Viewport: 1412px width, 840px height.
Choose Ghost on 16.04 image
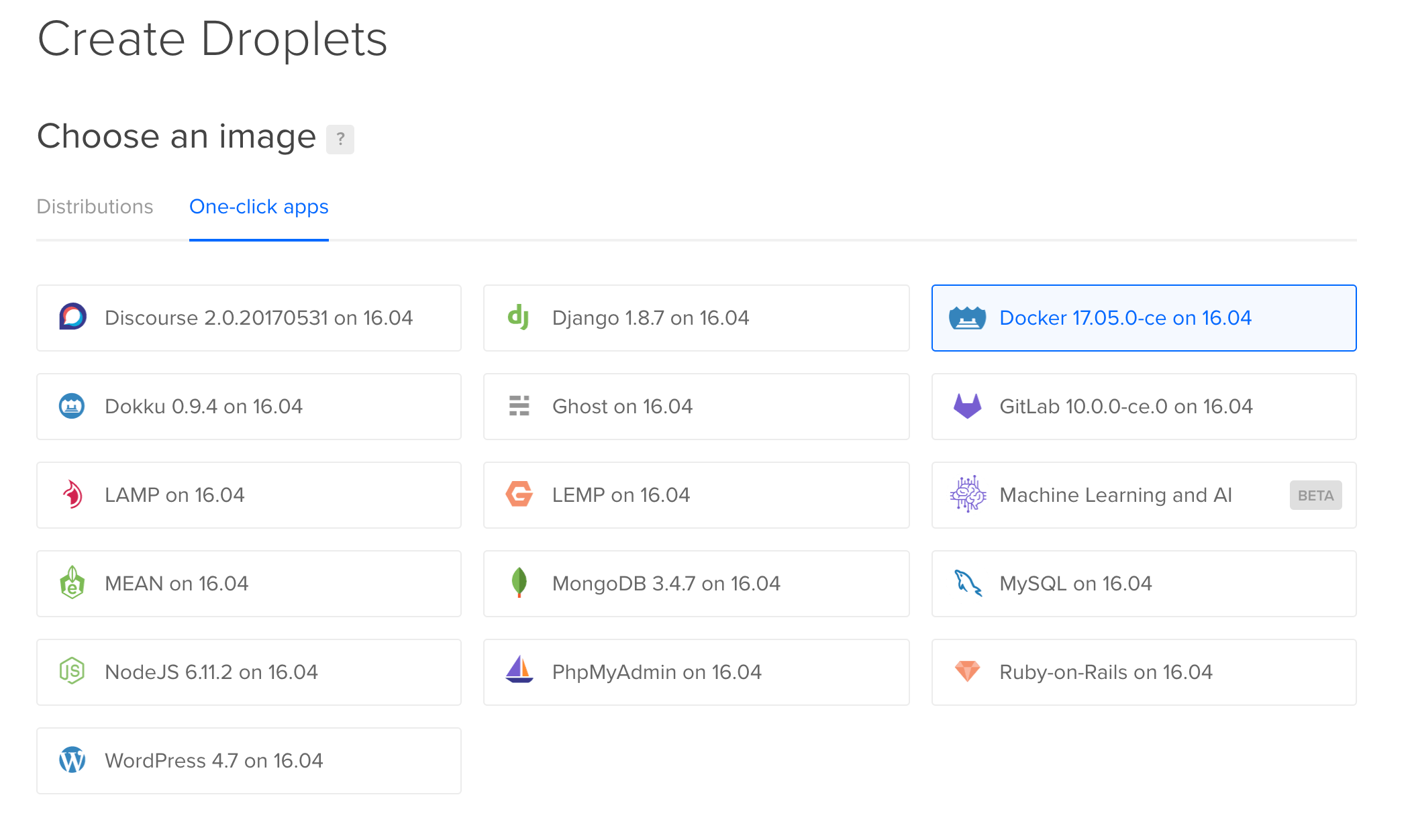click(696, 407)
